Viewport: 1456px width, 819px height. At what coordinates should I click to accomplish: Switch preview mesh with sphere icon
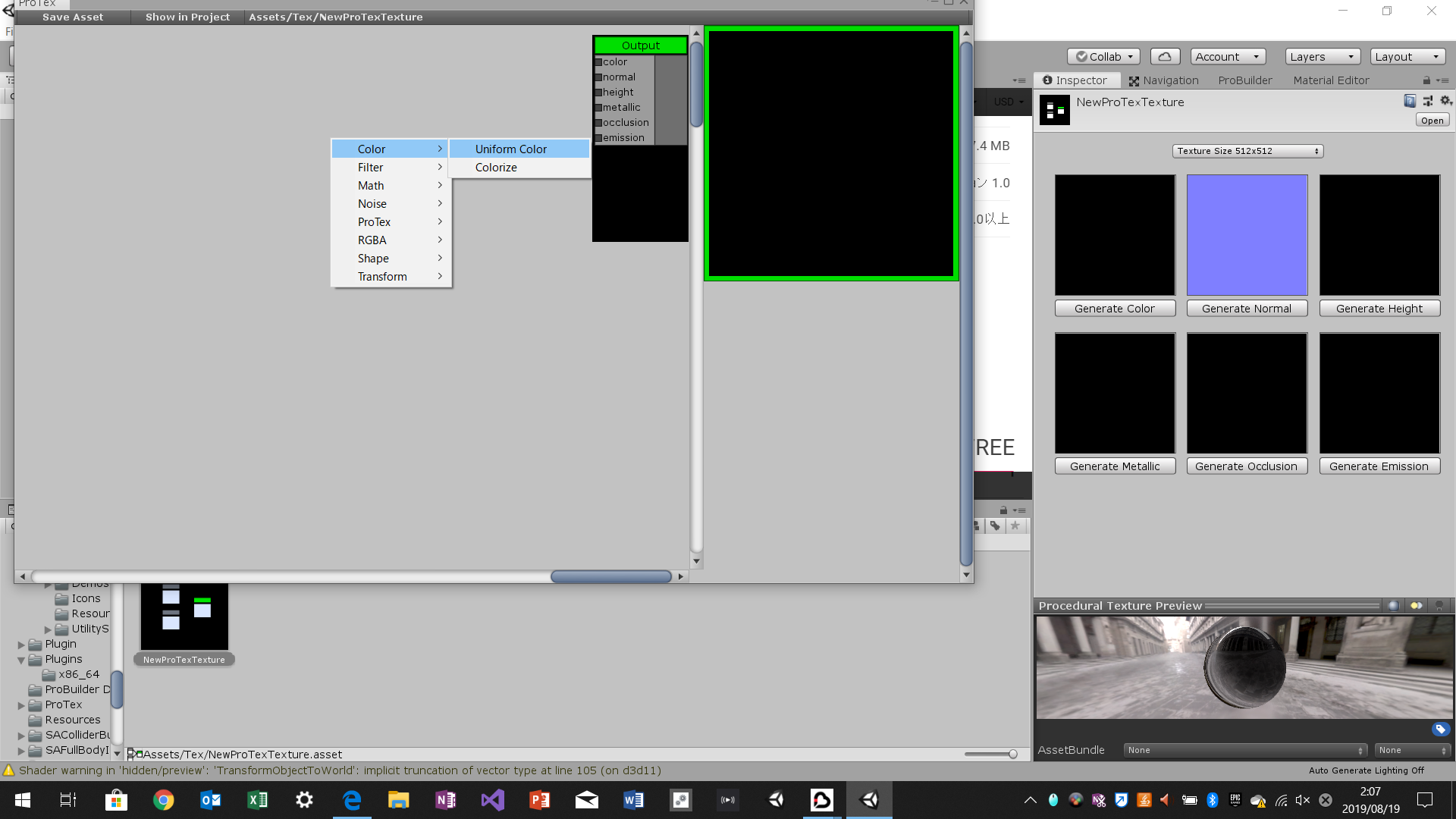click(1393, 606)
